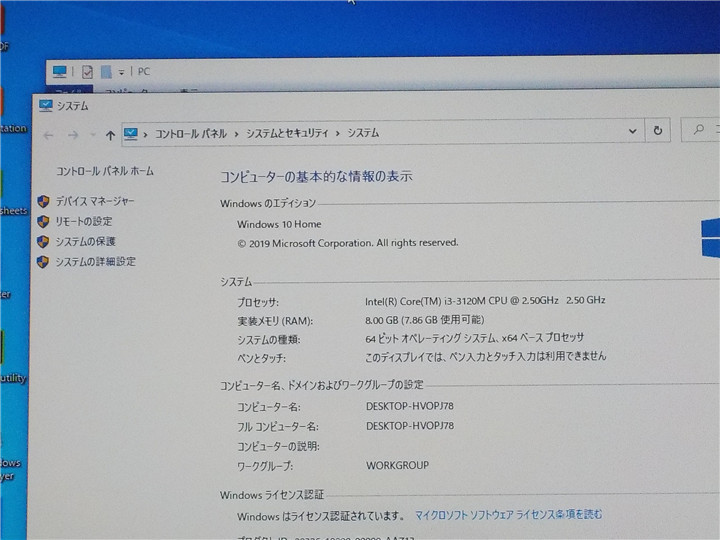Select システムとセキュリティ breadcrumb
720x540 pixels.
coord(287,133)
